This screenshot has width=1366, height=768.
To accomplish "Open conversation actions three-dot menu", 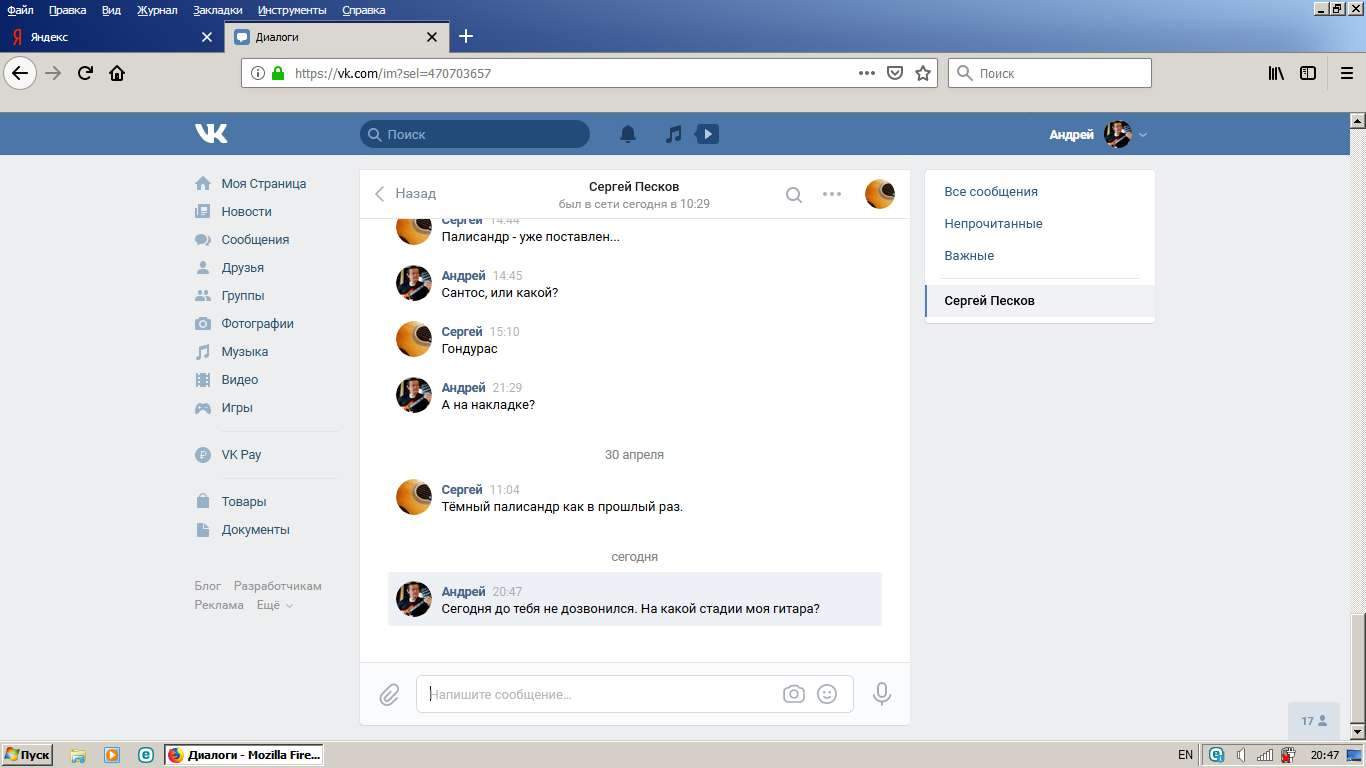I will [x=832, y=194].
